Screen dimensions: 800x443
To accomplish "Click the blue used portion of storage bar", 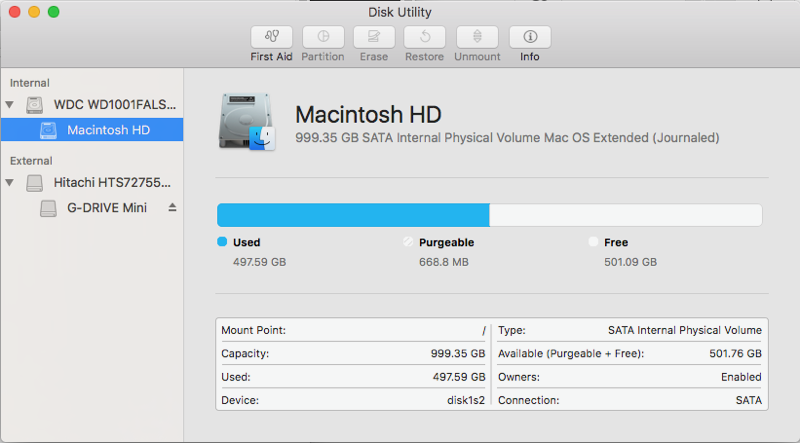I will [353, 215].
